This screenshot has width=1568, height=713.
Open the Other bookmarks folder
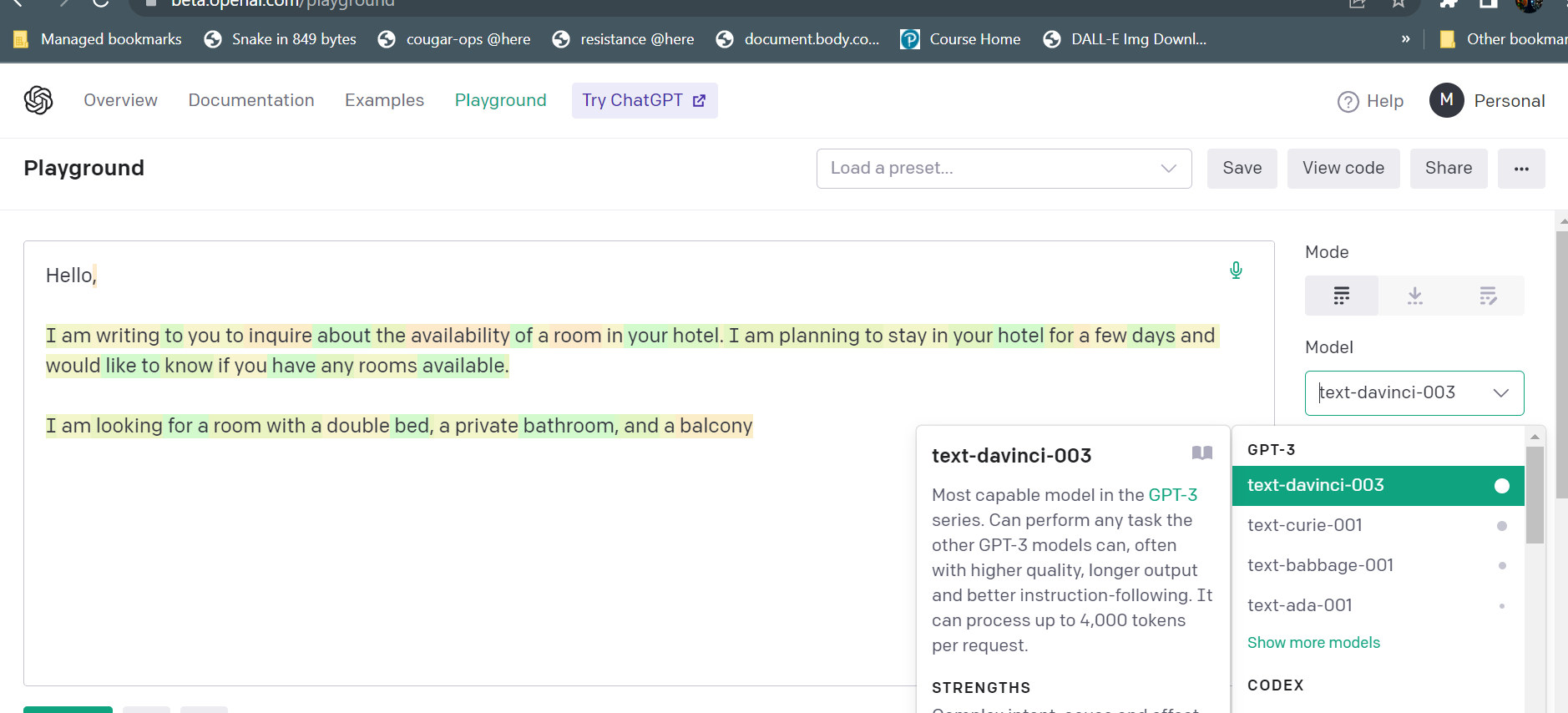pos(1504,39)
